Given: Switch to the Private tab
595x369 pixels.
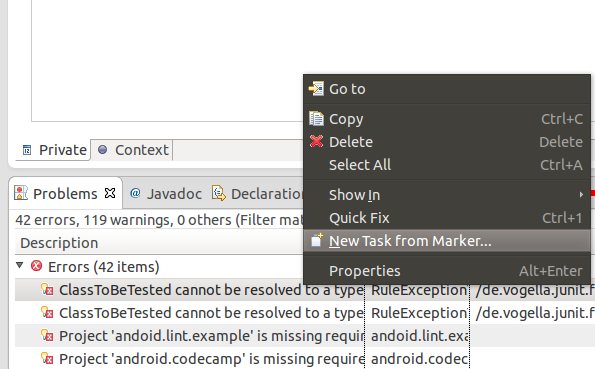Looking at the screenshot, I should pos(54,150).
